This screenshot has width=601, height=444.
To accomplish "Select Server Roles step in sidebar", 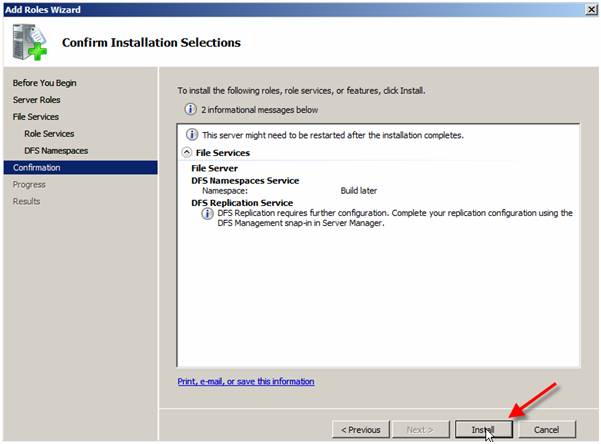I will [36, 100].
